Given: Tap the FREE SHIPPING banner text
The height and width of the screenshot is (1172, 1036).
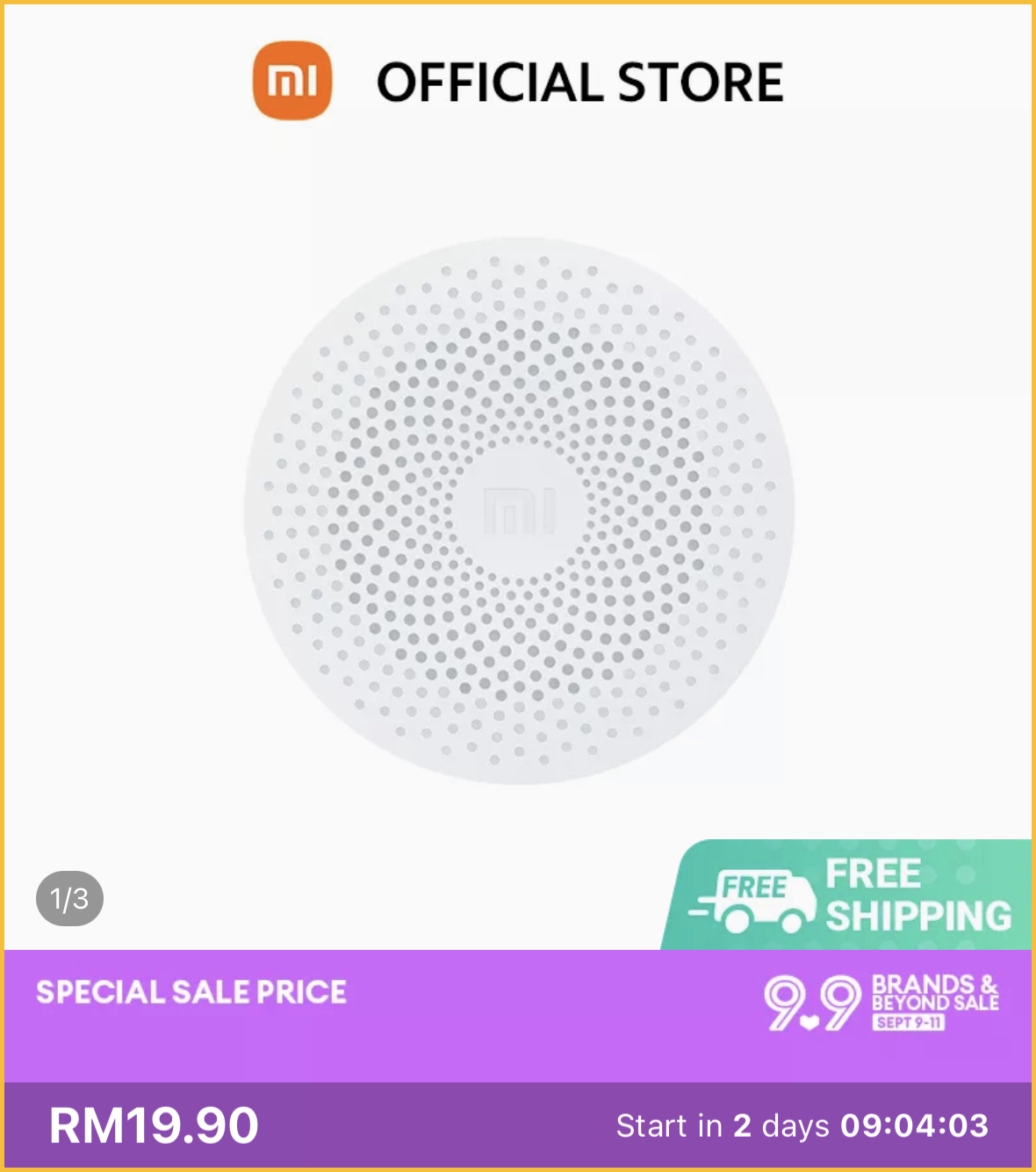Looking at the screenshot, I should pyautogui.click(x=917, y=895).
